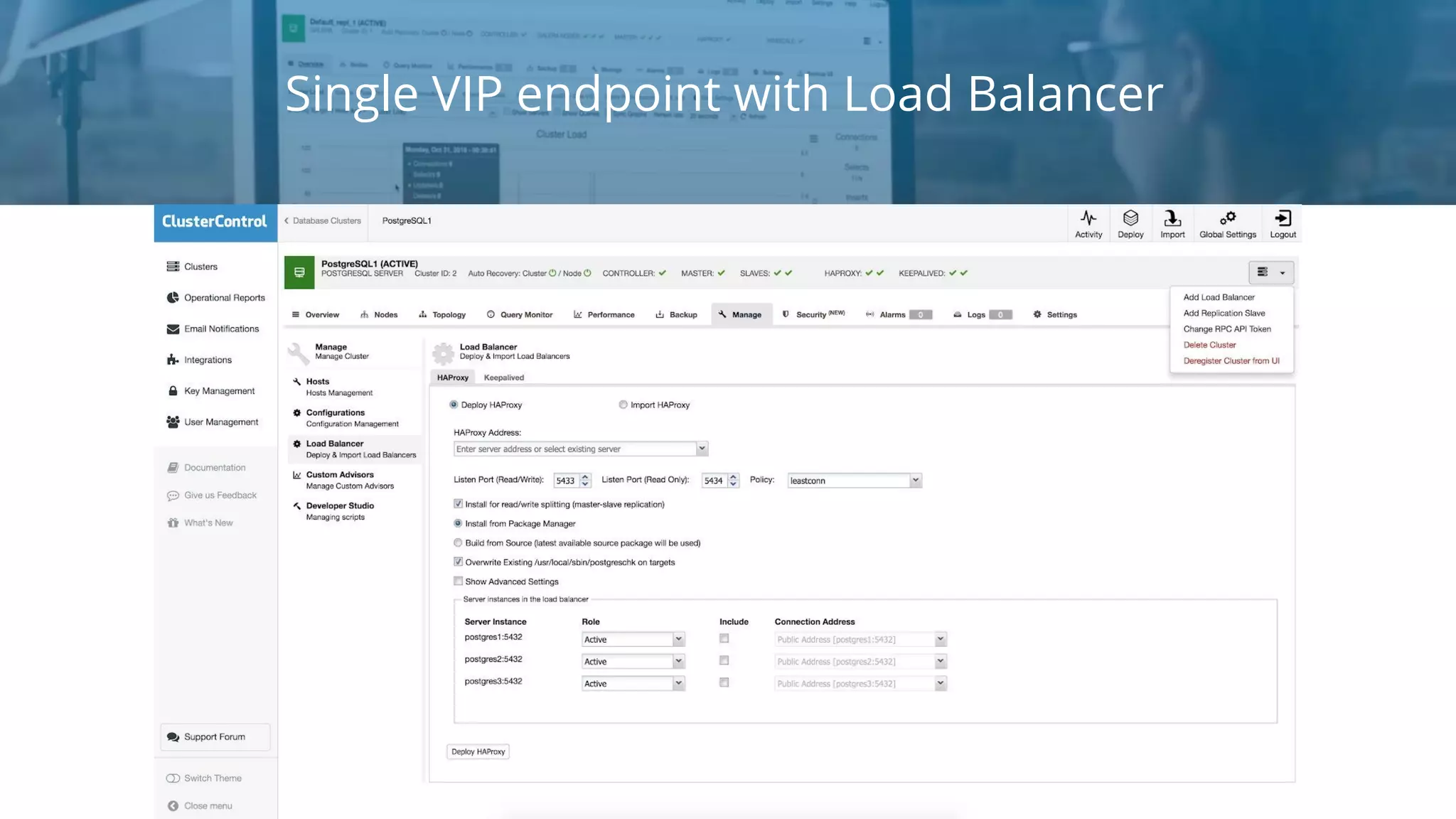Click the Logout icon
The width and height of the screenshot is (1456, 819).
tap(1283, 218)
